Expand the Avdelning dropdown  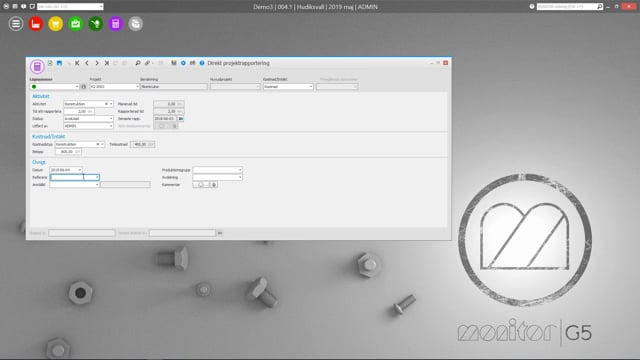tap(240, 177)
